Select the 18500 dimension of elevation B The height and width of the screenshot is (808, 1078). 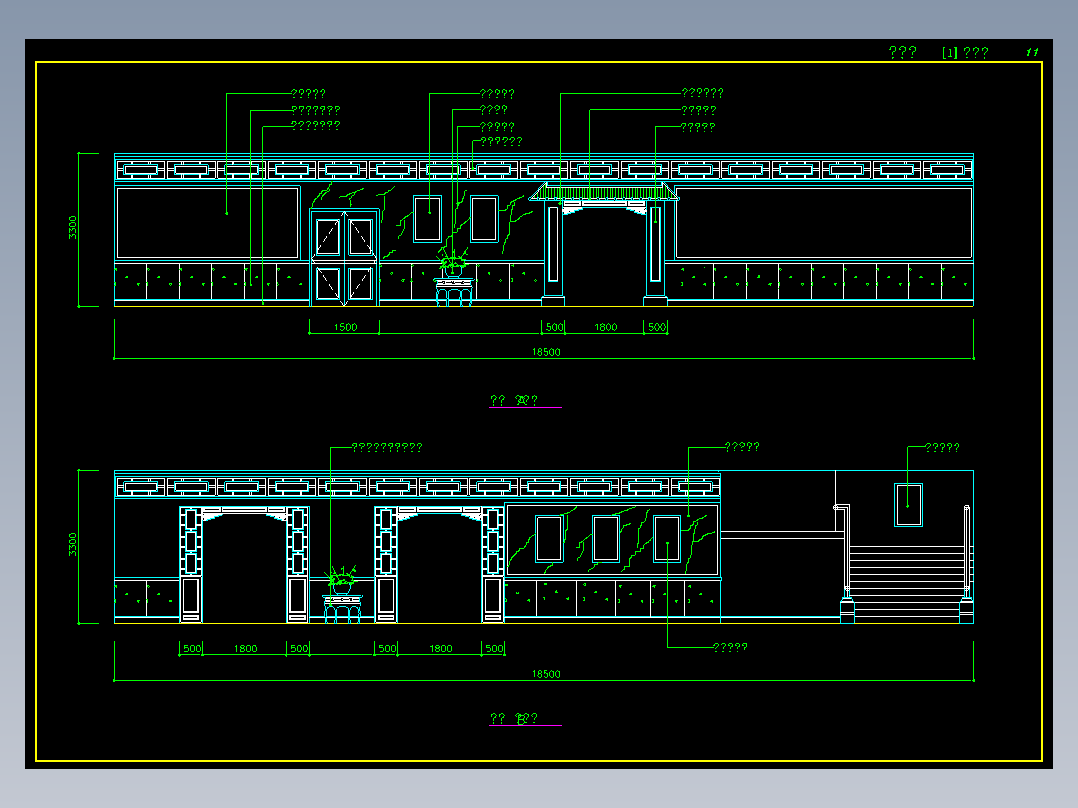[546, 674]
